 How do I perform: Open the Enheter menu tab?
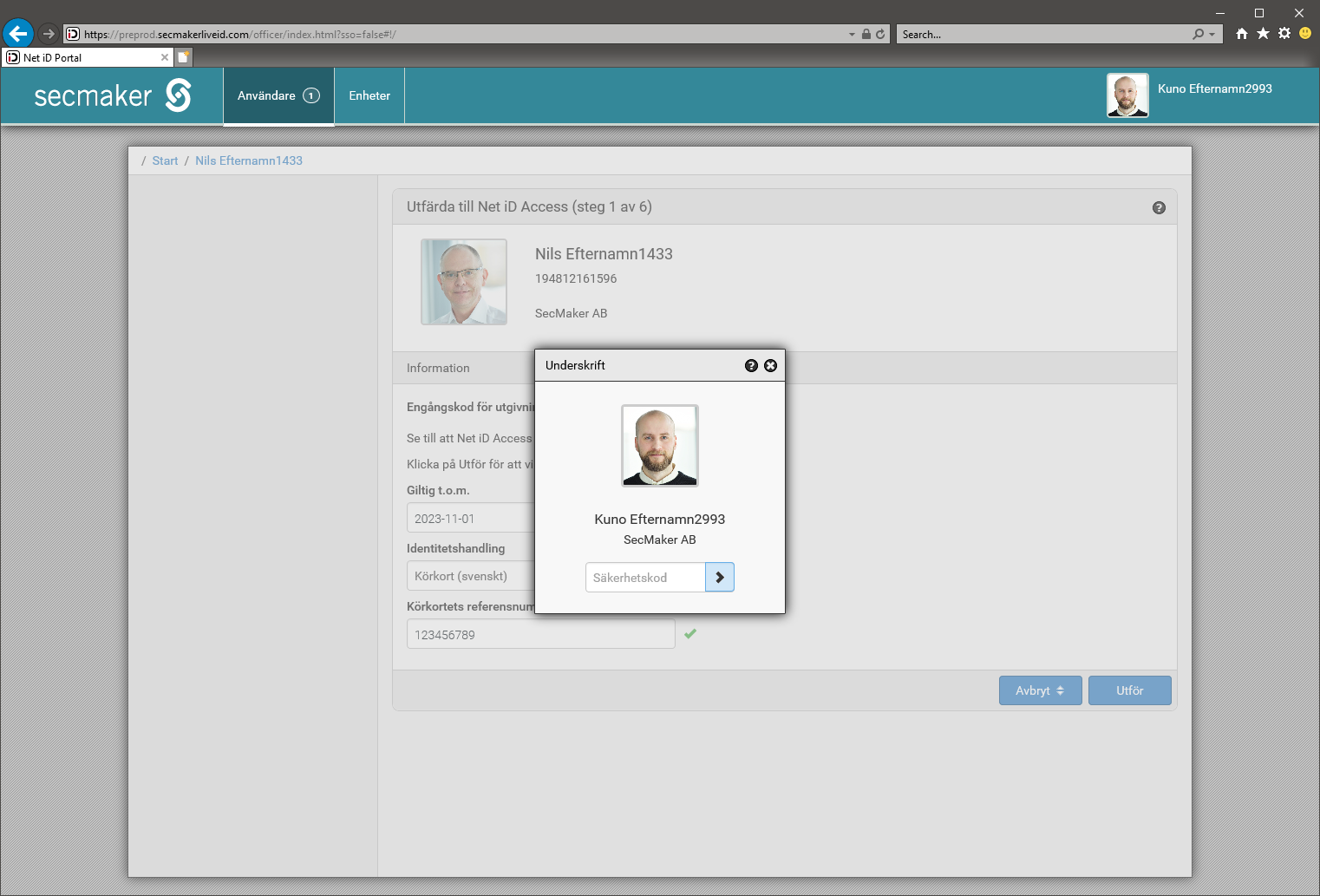(x=369, y=95)
